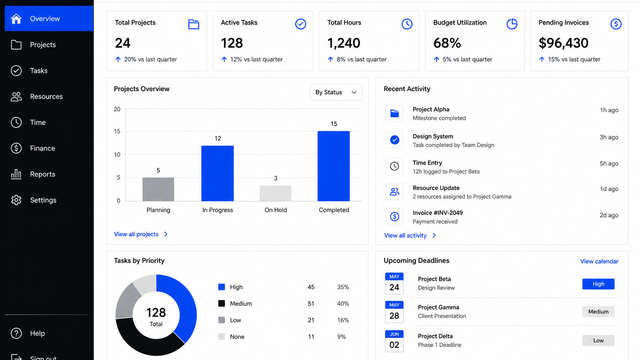The height and width of the screenshot is (360, 640).
Task: Open the Tasks section label
Action: (x=39, y=71)
